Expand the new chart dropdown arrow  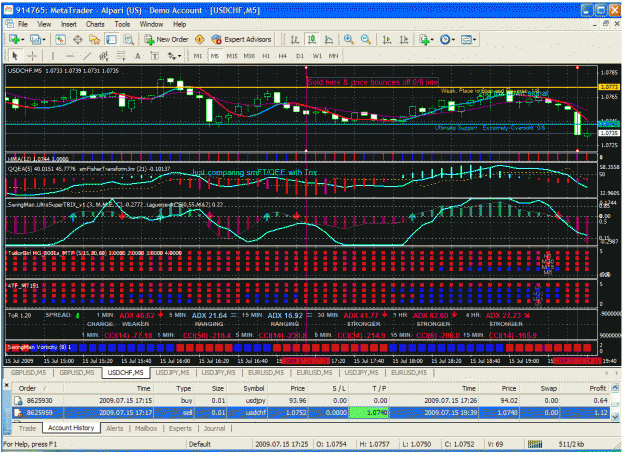[x=23, y=39]
